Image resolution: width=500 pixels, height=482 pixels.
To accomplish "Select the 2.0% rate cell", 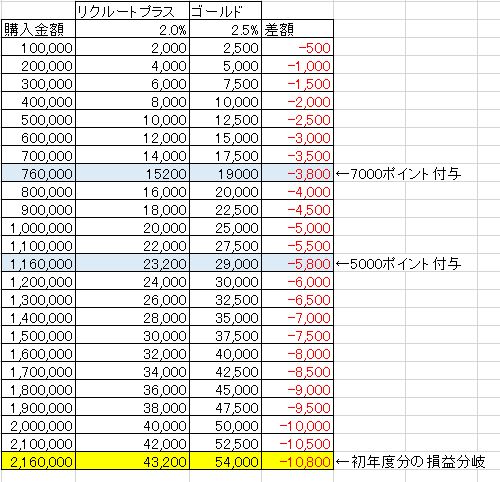I will (132, 29).
